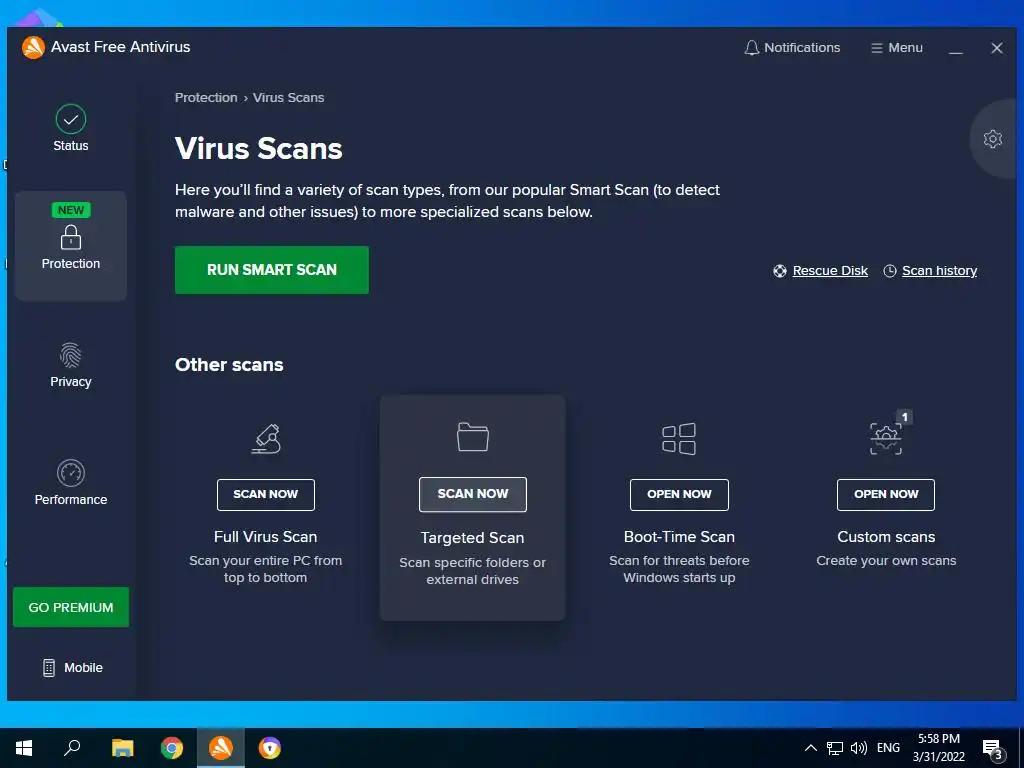This screenshot has width=1024, height=768.
Task: Select the Performance sidebar label
Action: [71, 500]
